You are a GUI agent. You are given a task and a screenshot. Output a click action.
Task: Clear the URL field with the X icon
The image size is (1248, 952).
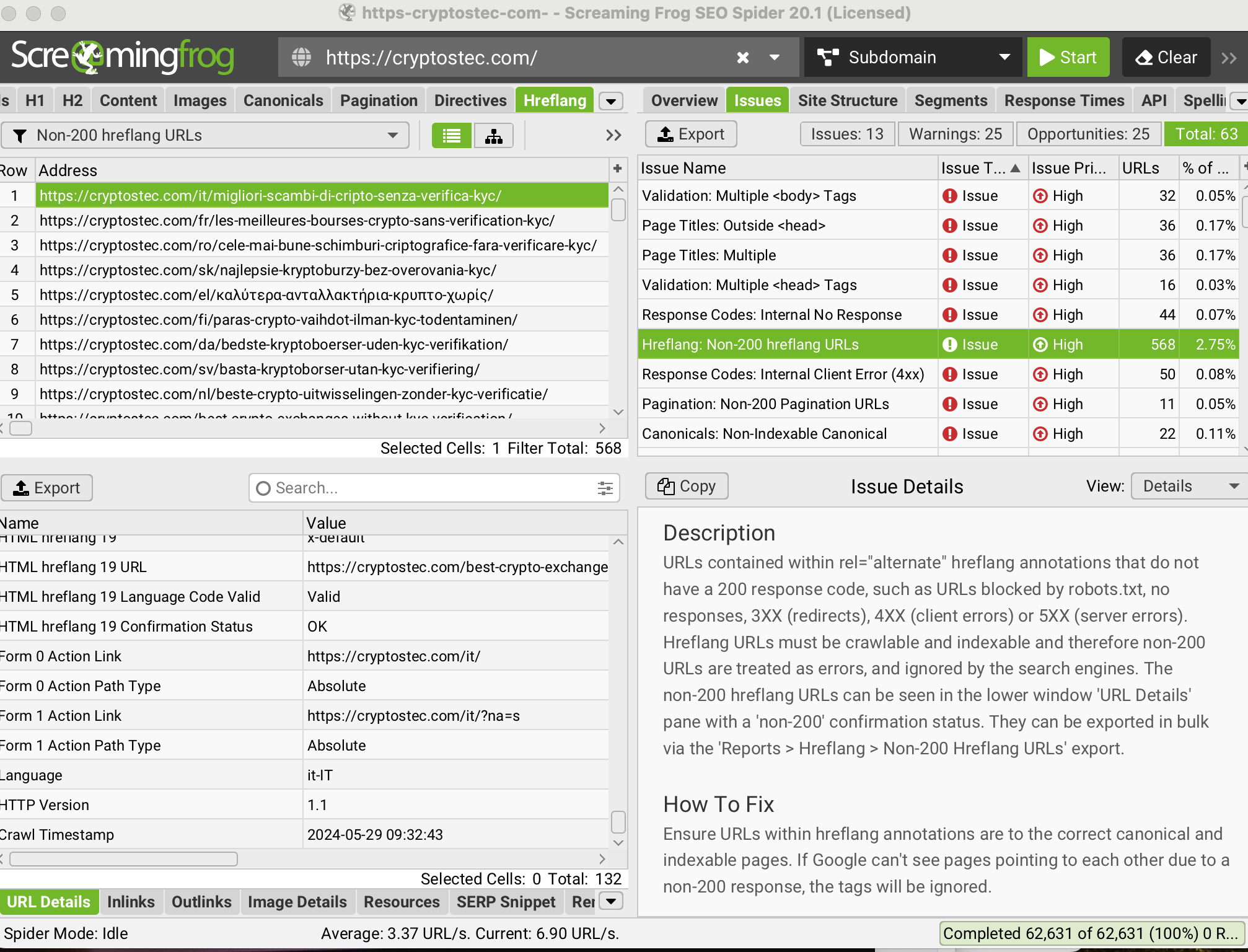[742, 58]
